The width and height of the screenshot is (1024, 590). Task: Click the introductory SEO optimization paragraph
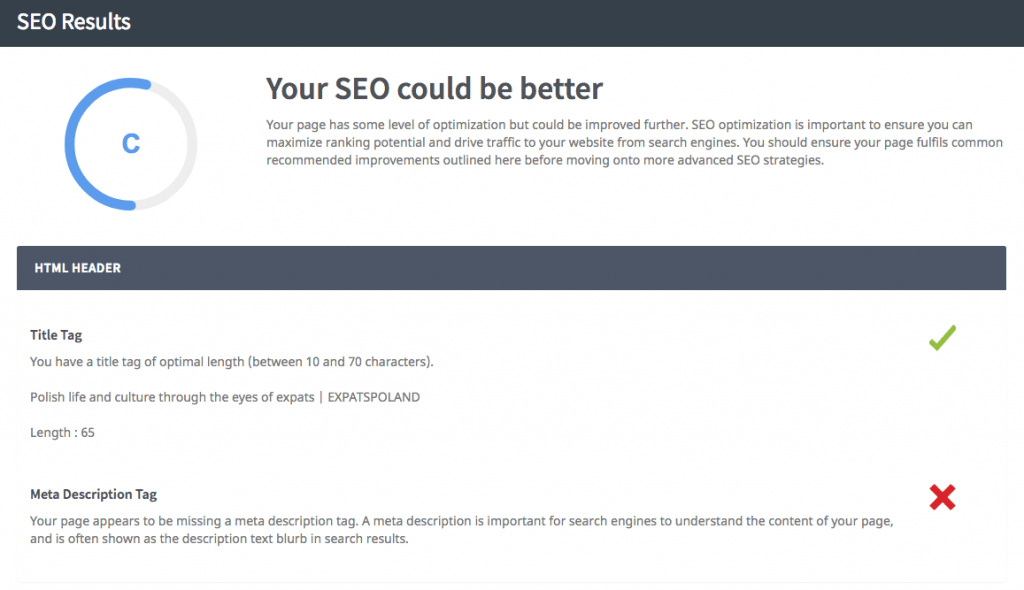click(x=633, y=142)
